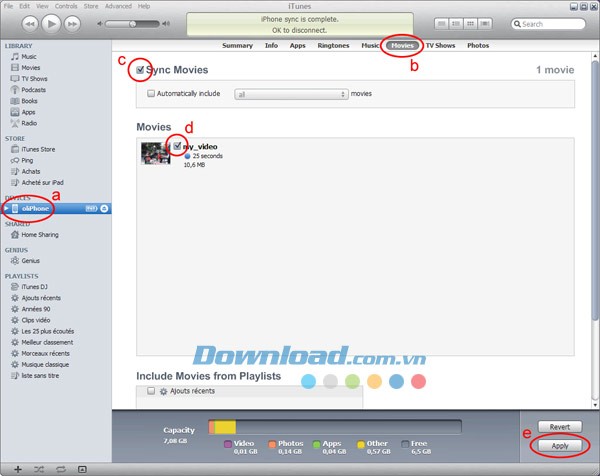Switch to the TV Shows tab
Screen dimensions: 600x476
(x=439, y=45)
